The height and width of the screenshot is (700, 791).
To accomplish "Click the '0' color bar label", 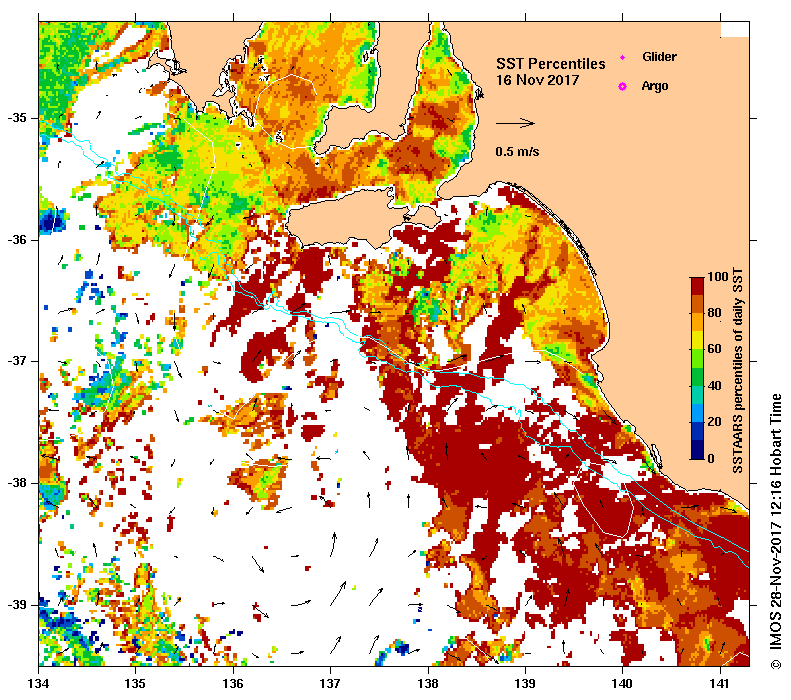I will (x=711, y=458).
